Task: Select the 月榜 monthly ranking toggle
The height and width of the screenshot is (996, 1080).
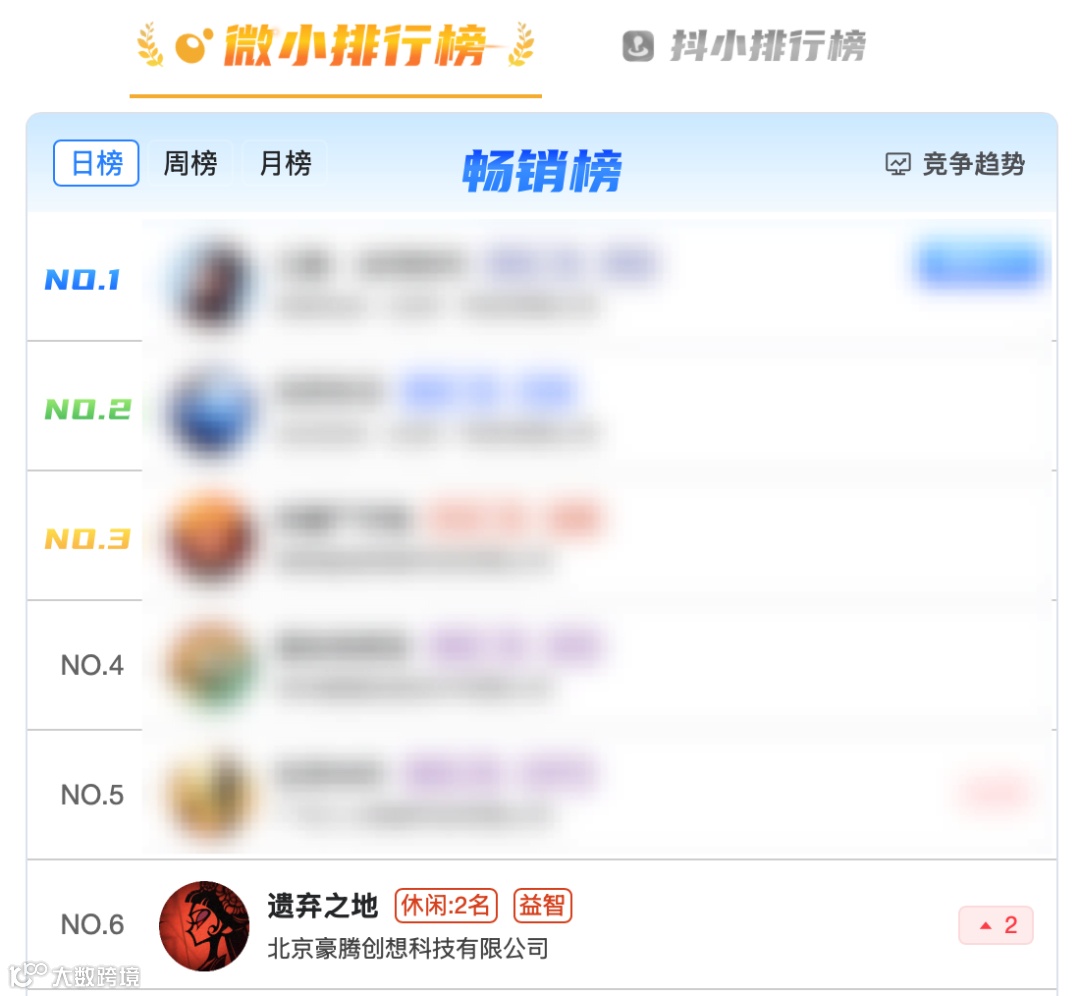Action: pyautogui.click(x=285, y=163)
